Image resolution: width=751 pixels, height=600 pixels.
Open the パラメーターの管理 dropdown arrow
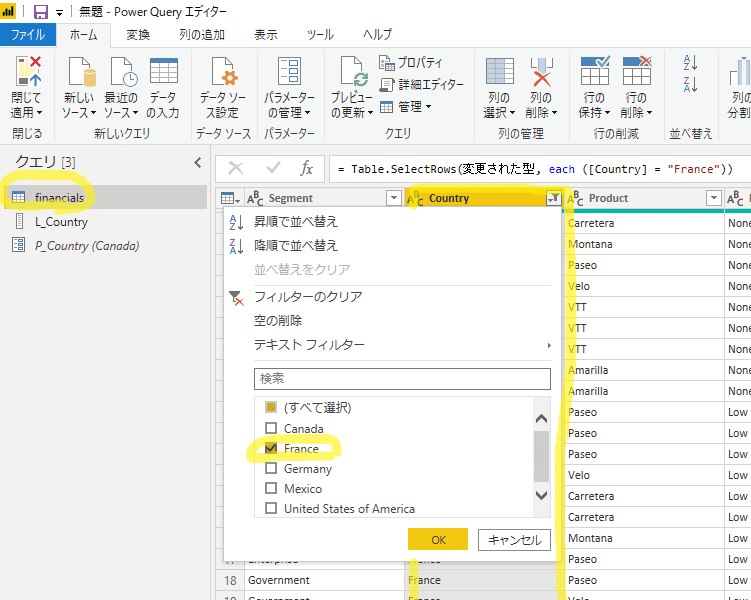pyautogui.click(x=307, y=113)
